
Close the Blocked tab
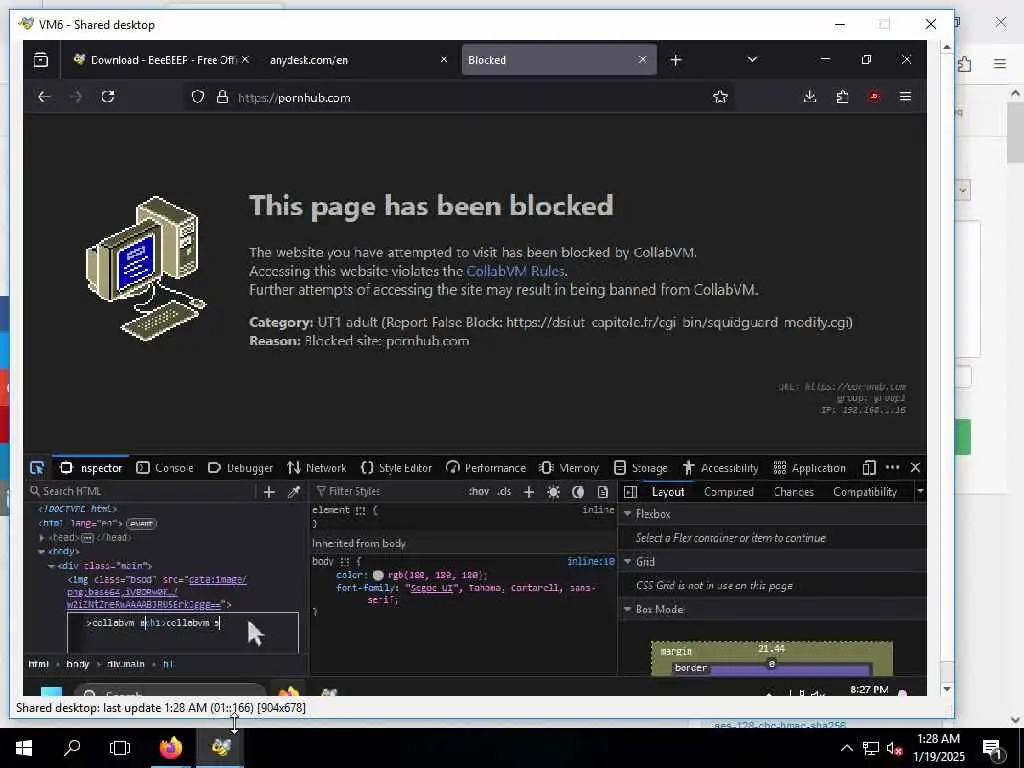pyautogui.click(x=643, y=59)
